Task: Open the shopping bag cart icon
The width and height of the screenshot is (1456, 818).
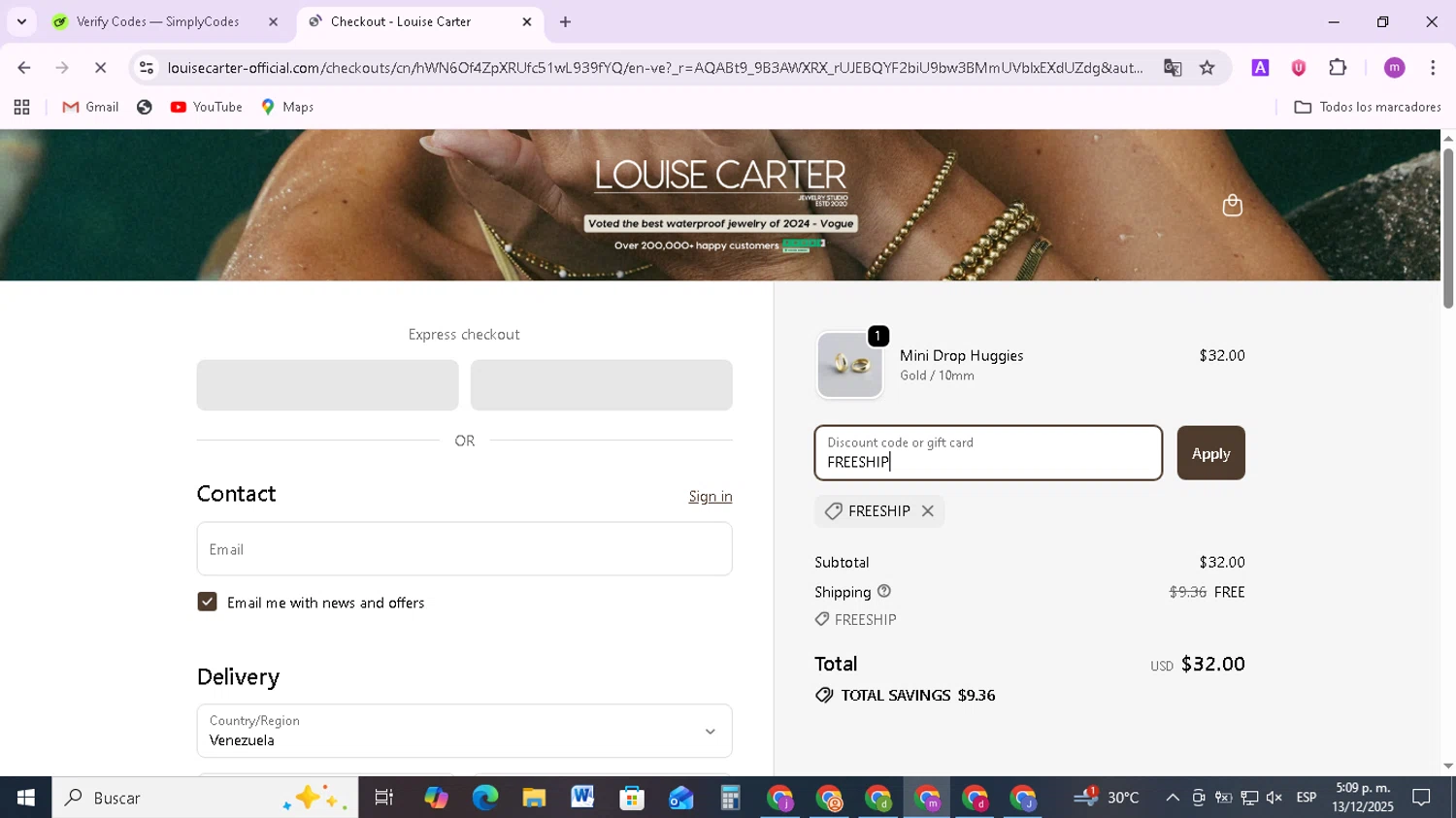Action: coord(1232,205)
